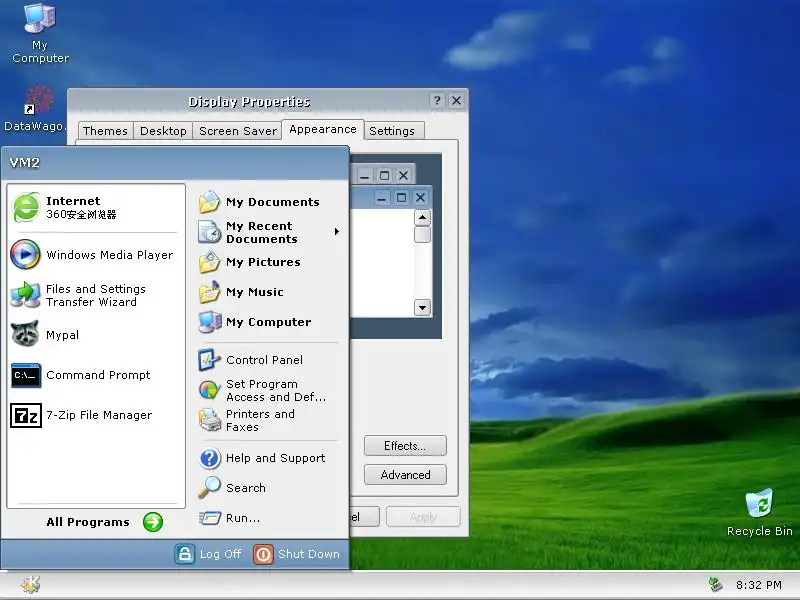Expand My Recent Documents submenu

[x=268, y=232]
